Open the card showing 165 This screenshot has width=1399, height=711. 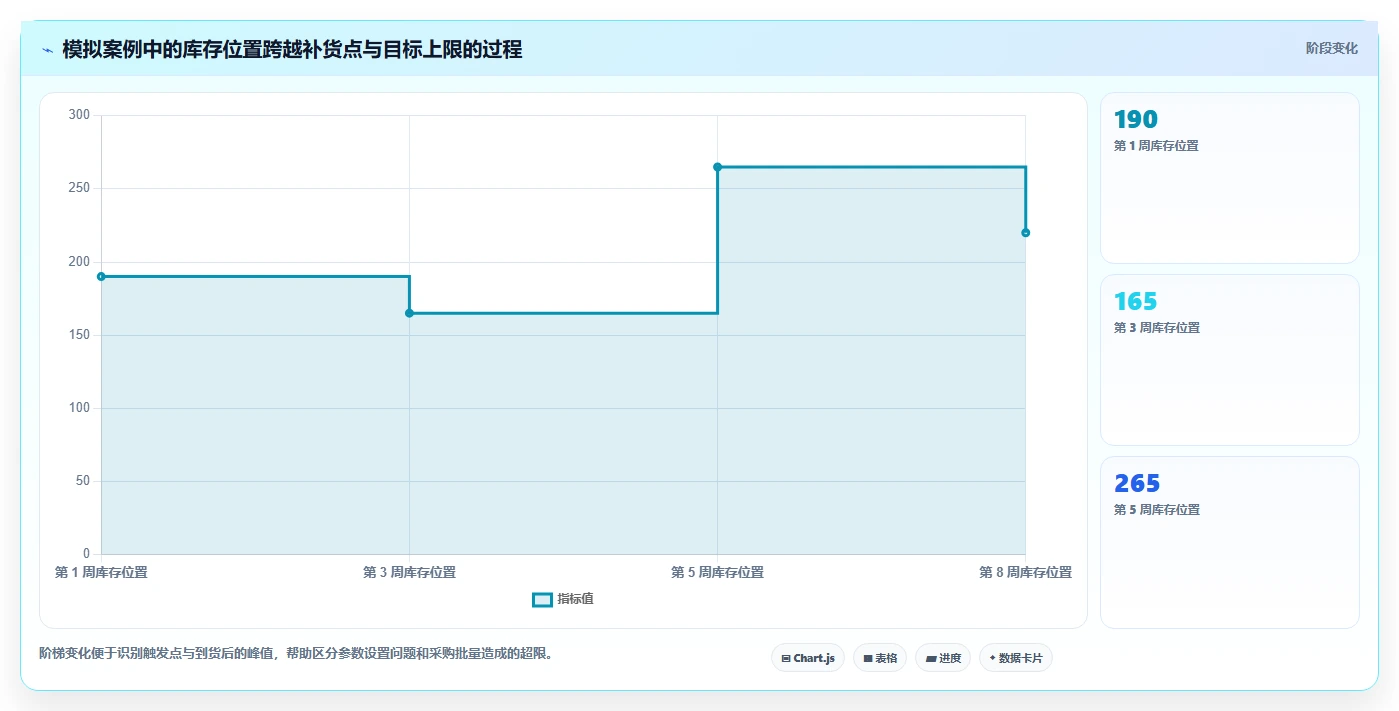pyautogui.click(x=1229, y=360)
